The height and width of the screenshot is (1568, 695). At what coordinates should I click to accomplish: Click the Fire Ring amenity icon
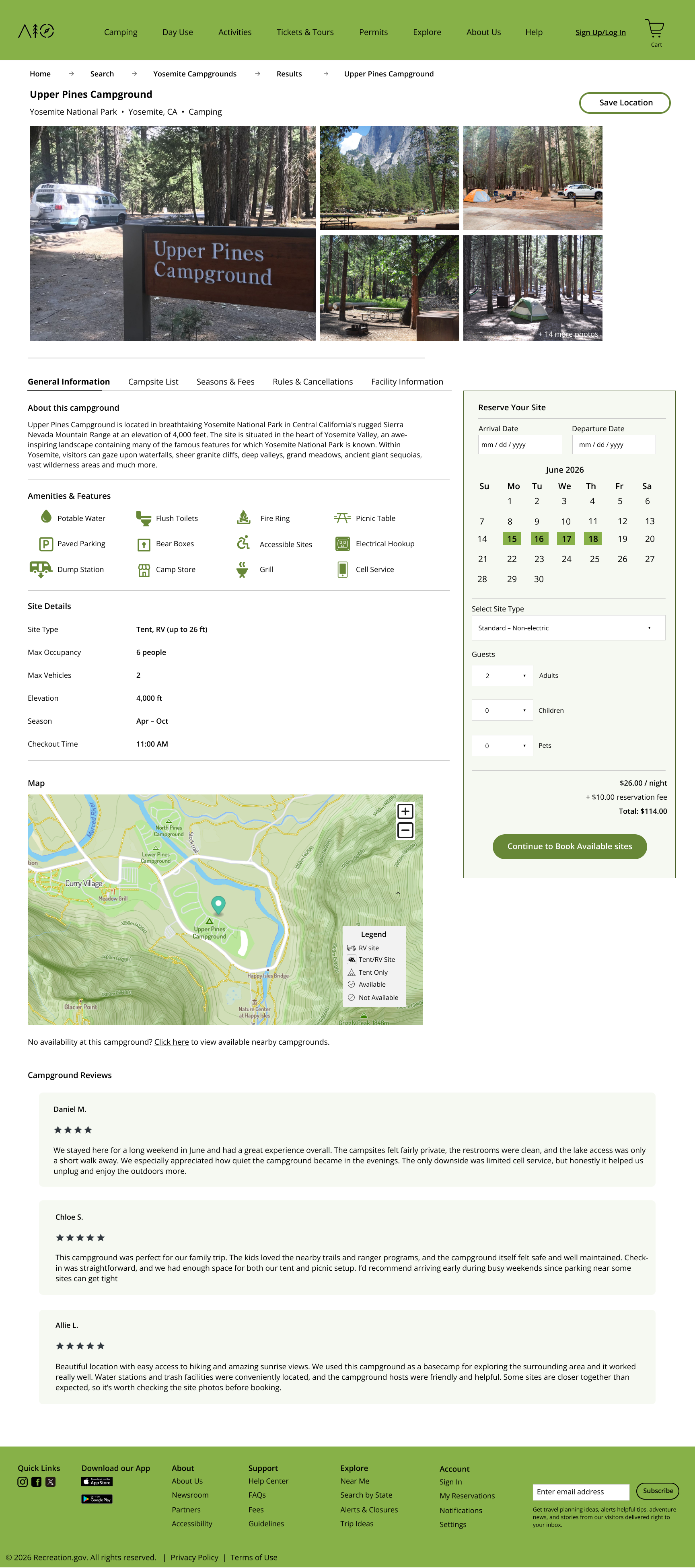pos(243,517)
